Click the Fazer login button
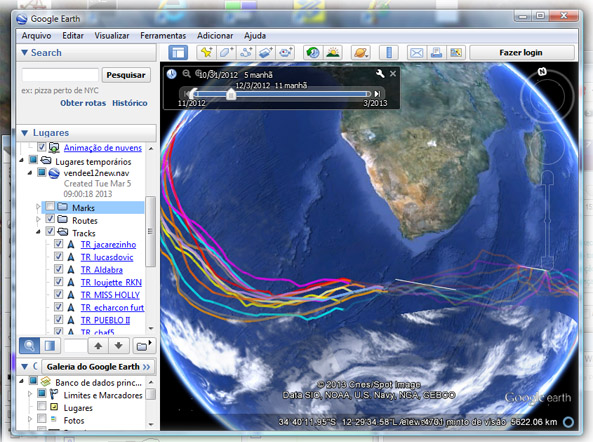 tap(522, 53)
